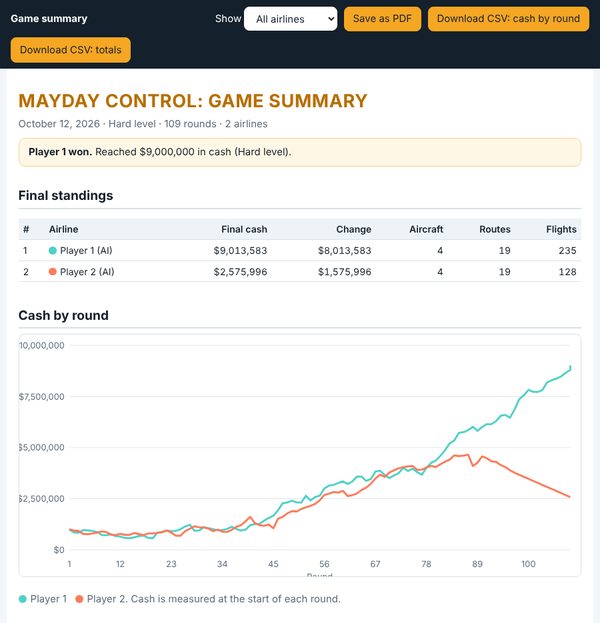Click the Airline column header
This screenshot has width=600, height=623.
point(64,229)
